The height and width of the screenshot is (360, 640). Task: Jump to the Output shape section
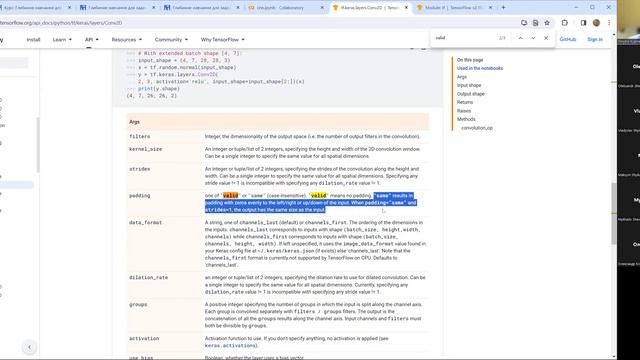coord(471,94)
